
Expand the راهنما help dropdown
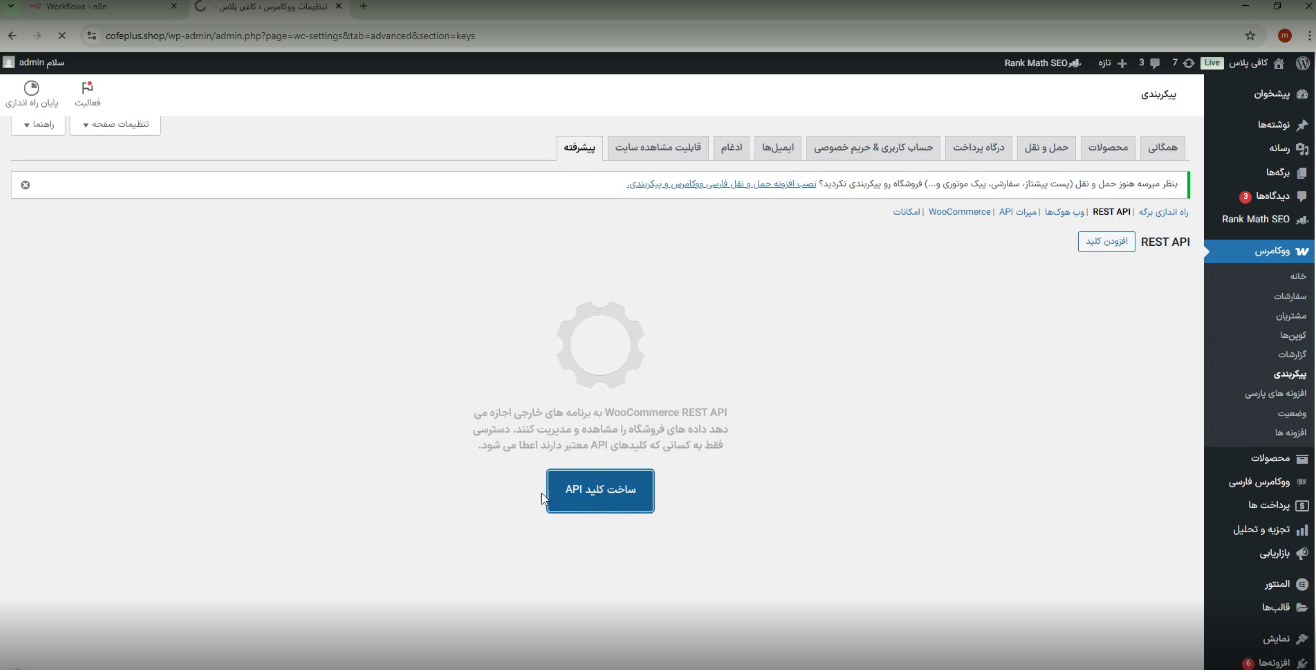click(x=38, y=124)
